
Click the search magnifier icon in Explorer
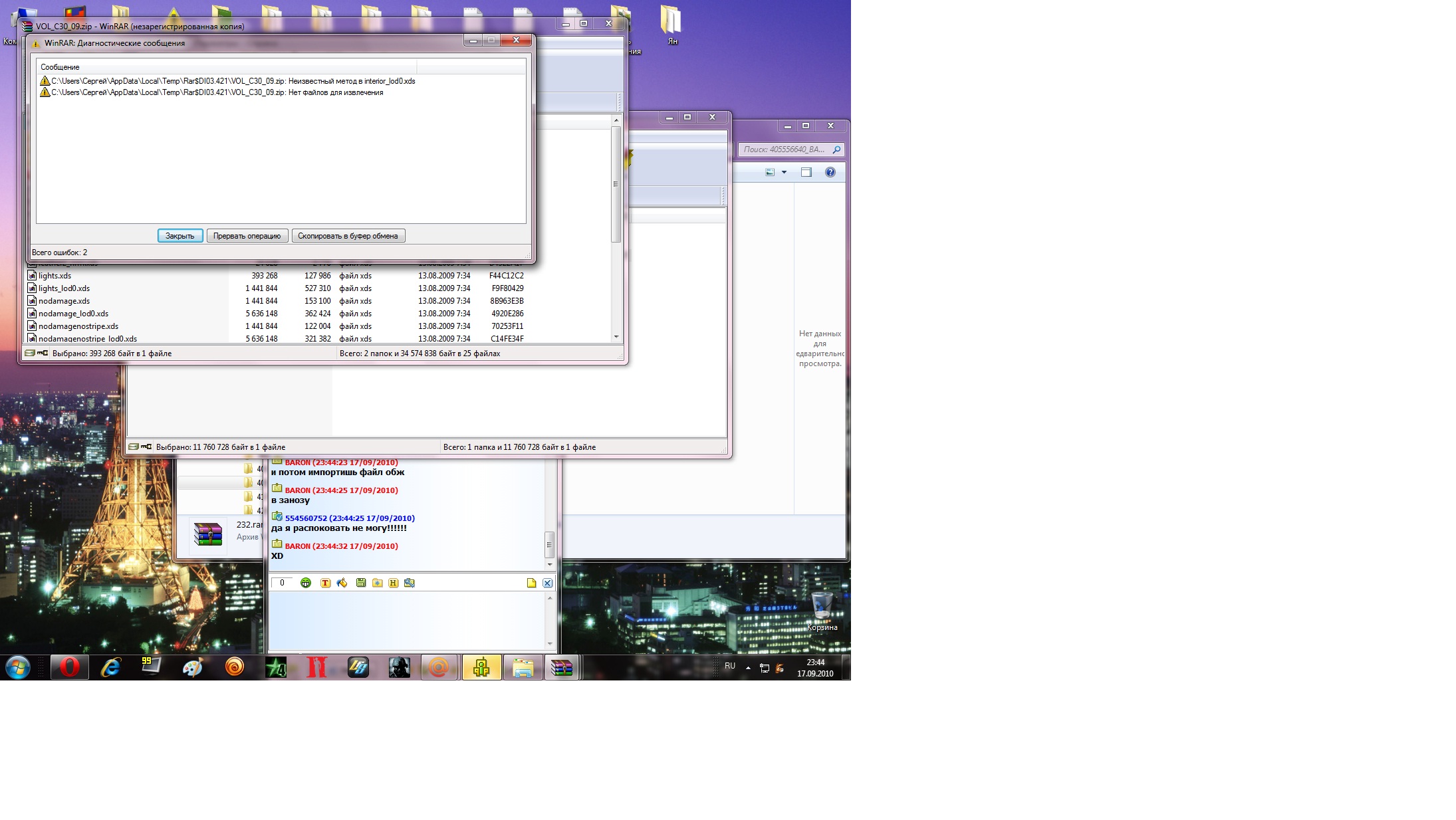tap(836, 150)
